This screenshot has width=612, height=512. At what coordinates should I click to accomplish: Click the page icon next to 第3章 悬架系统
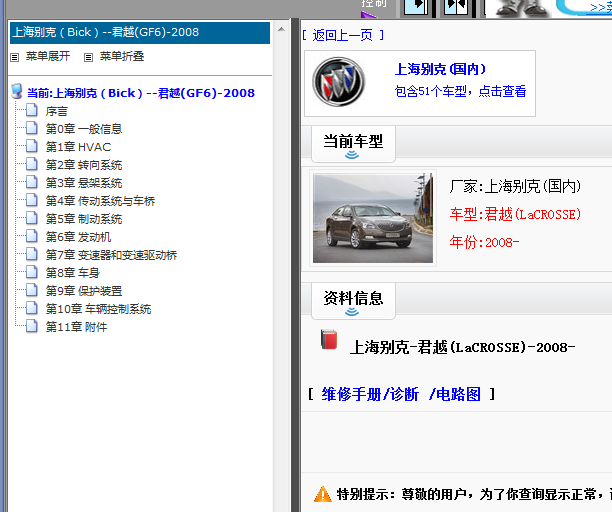(x=32, y=182)
